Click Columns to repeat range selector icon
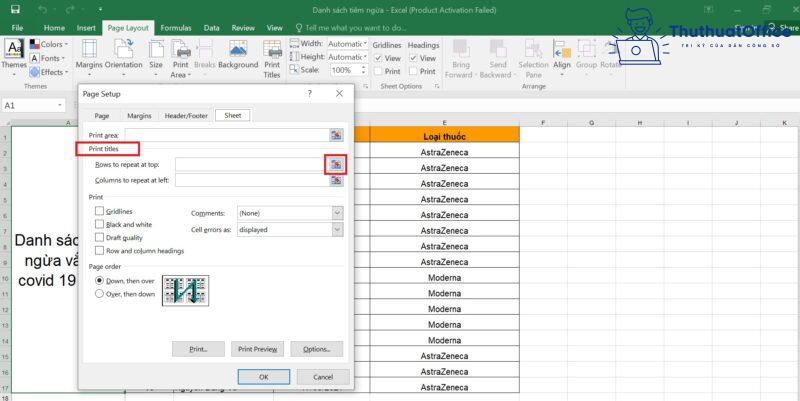800x401 pixels. pyautogui.click(x=336, y=180)
